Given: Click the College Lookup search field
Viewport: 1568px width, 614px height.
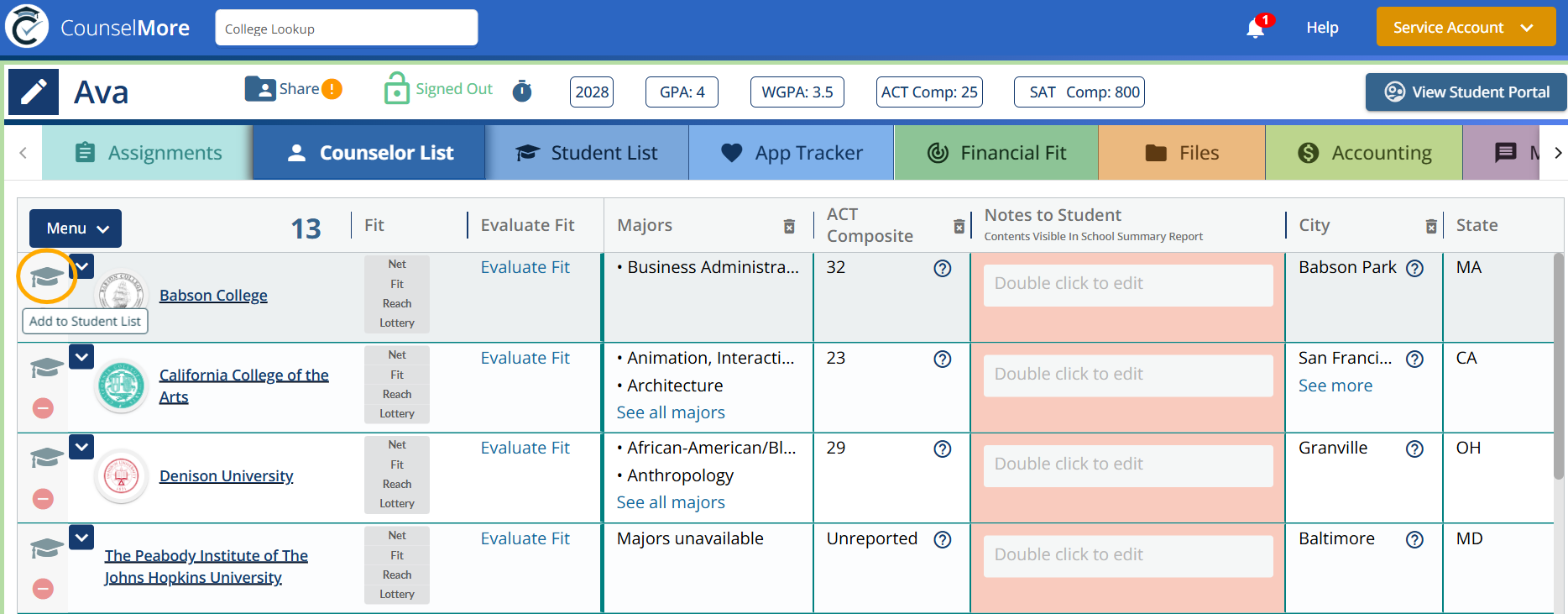Looking at the screenshot, I should tap(347, 28).
